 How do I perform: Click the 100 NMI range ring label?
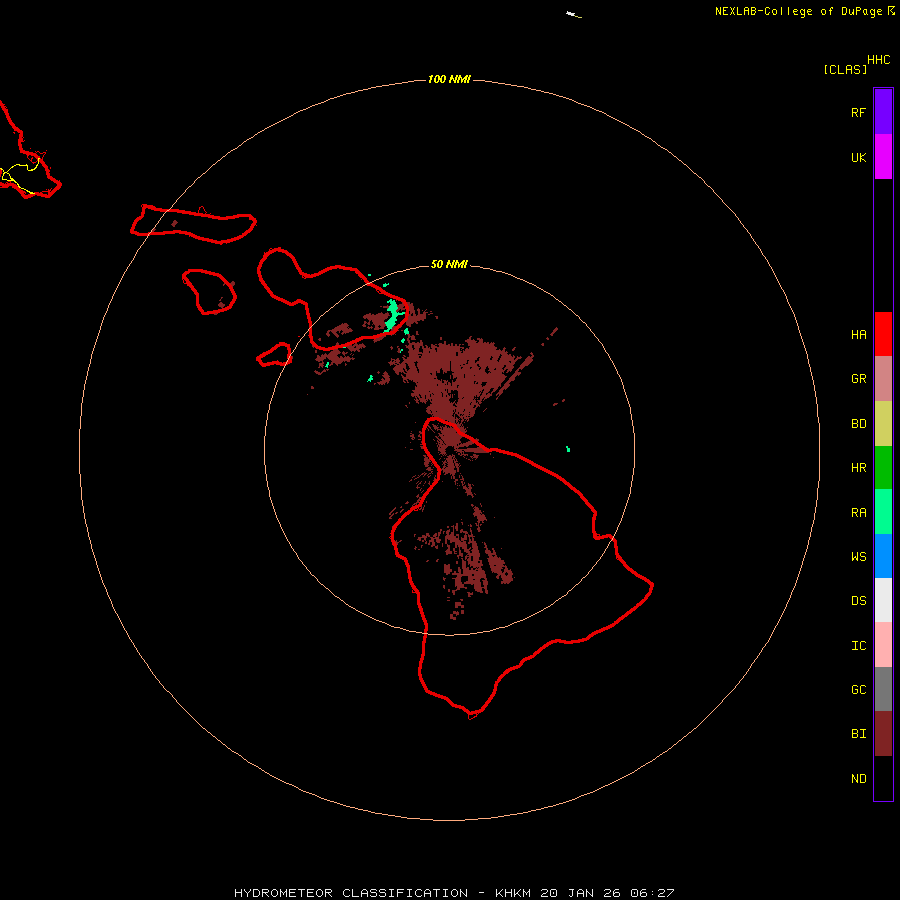click(x=449, y=79)
